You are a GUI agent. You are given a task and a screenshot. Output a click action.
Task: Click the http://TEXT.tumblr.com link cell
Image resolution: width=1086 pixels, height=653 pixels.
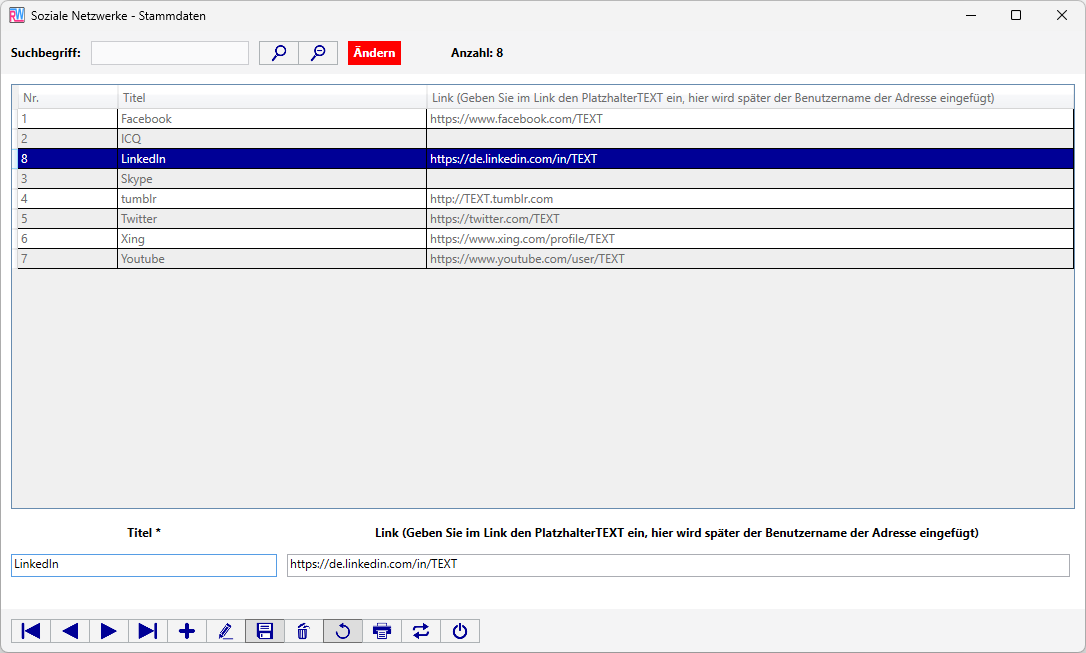(x=750, y=199)
